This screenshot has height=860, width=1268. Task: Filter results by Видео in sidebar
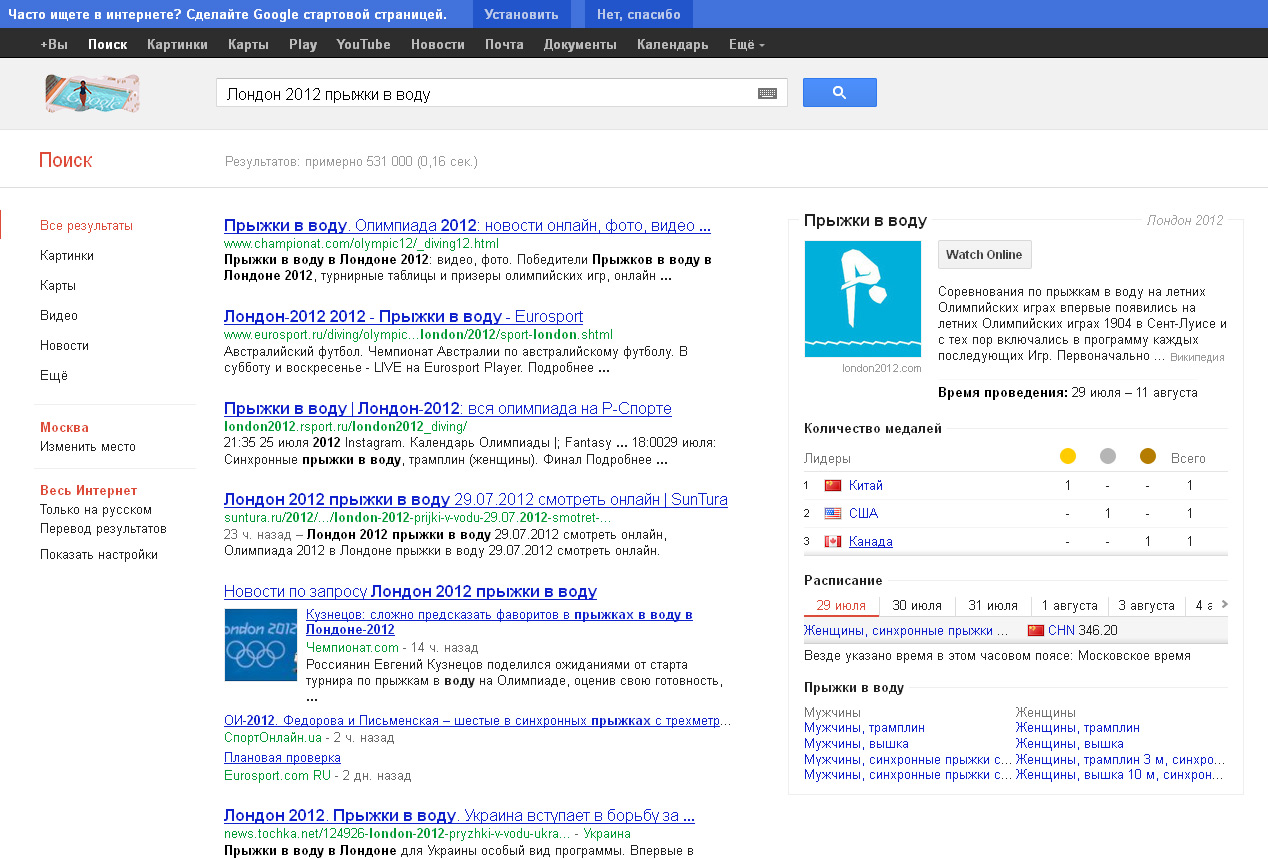[x=59, y=316]
